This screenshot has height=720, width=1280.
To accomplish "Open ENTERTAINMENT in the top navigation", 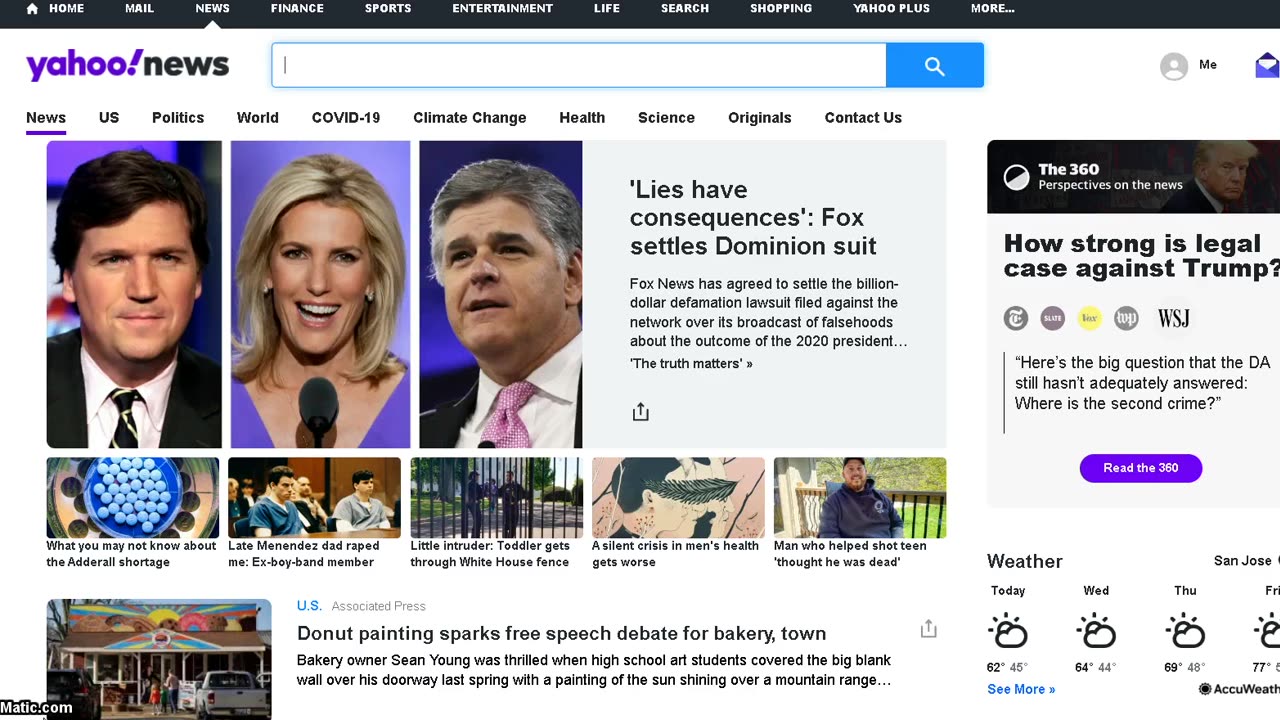I will click(x=502, y=8).
